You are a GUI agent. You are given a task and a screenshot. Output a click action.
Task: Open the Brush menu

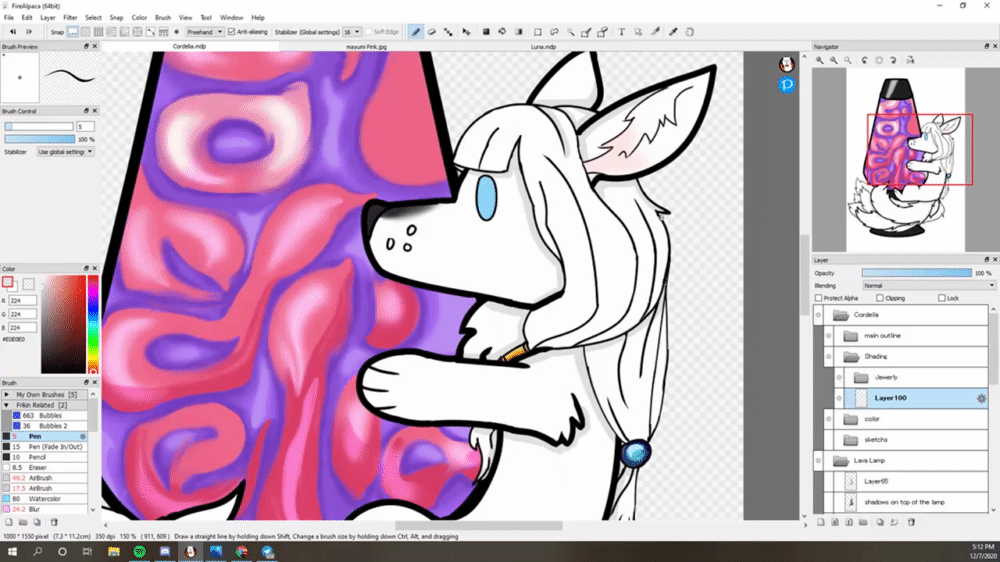tap(163, 18)
